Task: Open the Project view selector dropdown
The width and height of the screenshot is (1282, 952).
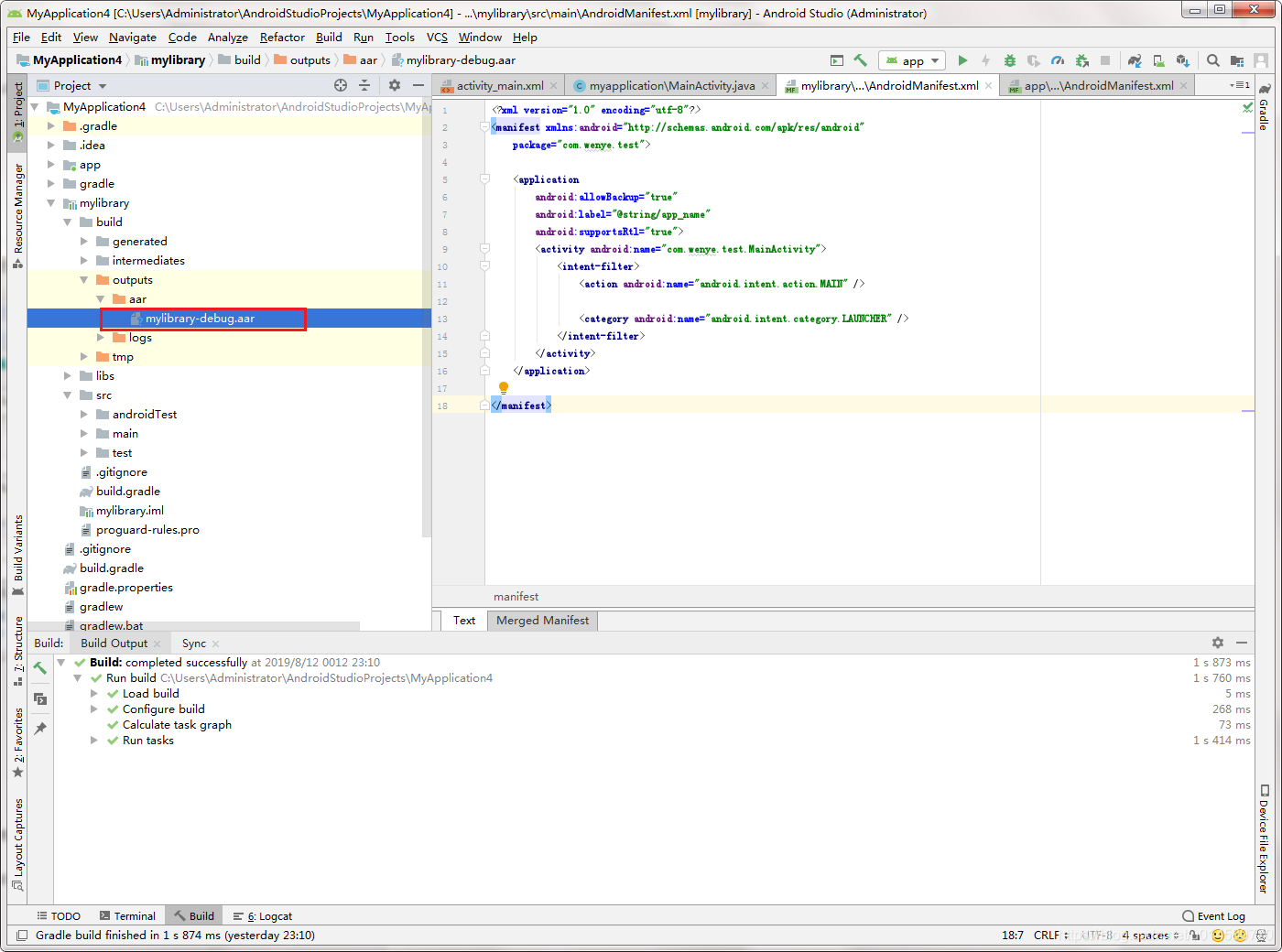Action: click(72, 85)
